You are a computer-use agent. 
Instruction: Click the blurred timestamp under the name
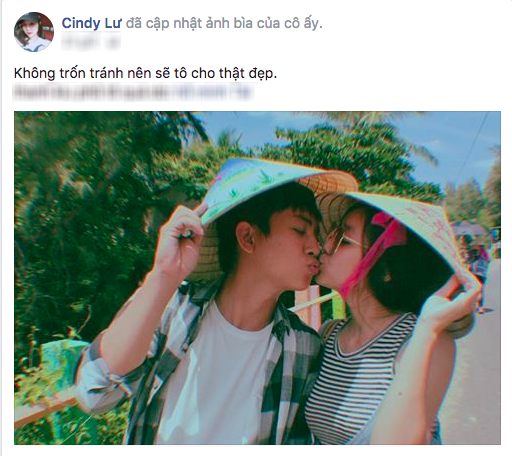coord(91,43)
